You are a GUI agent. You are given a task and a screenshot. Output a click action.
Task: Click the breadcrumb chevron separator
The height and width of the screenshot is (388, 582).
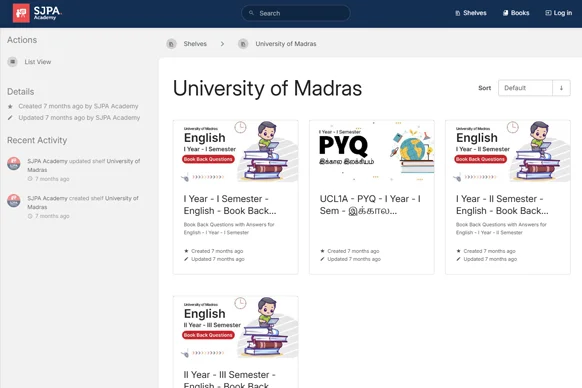(222, 44)
